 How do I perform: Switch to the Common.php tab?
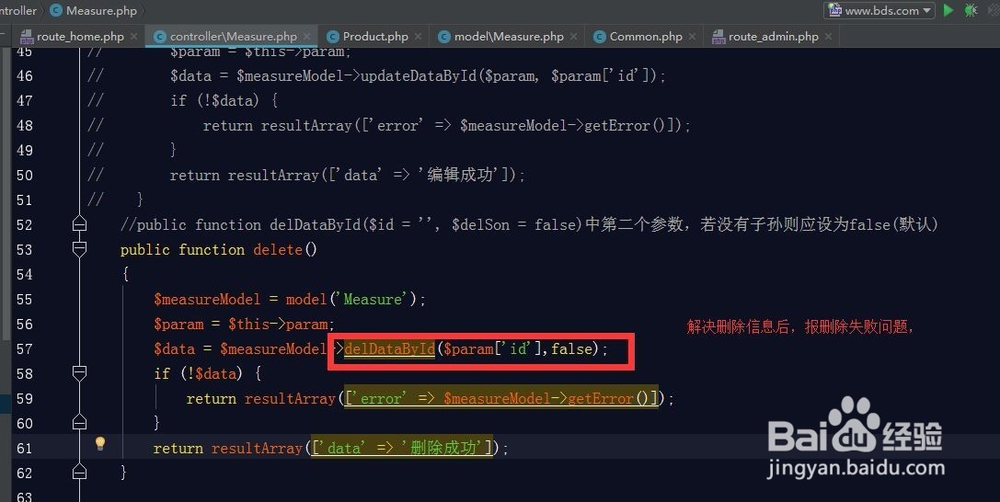click(x=645, y=36)
